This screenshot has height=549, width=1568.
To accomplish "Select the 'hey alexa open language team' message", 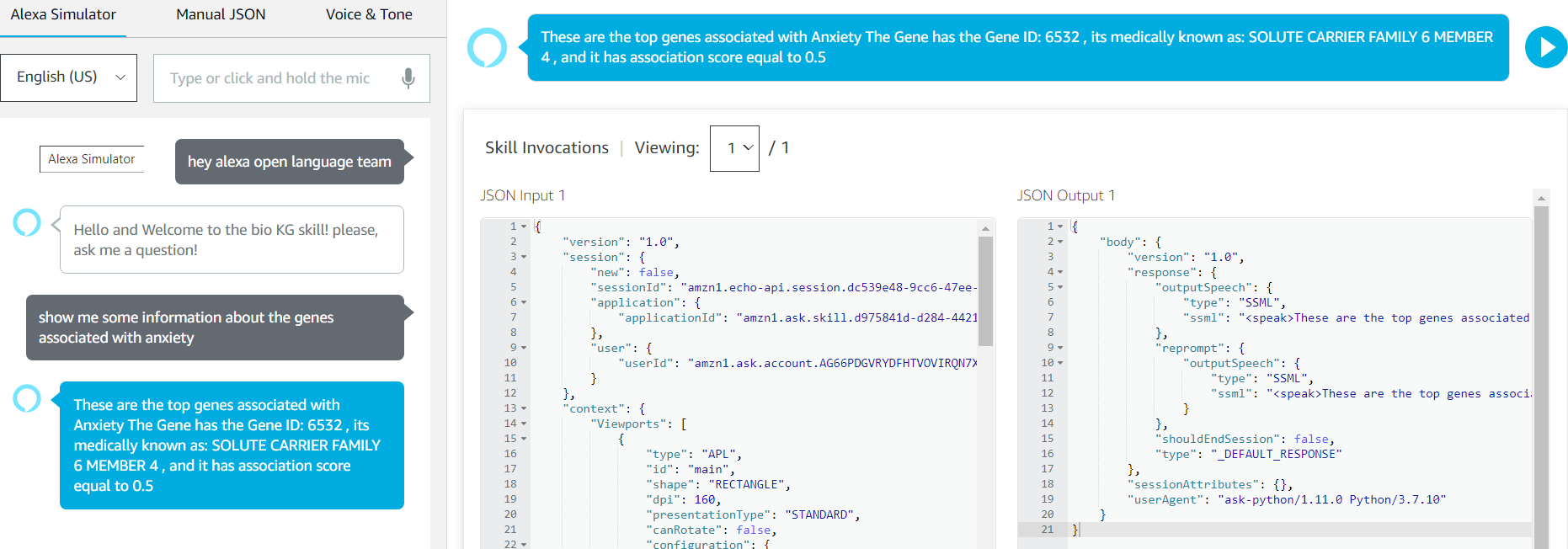I will pyautogui.click(x=290, y=162).
